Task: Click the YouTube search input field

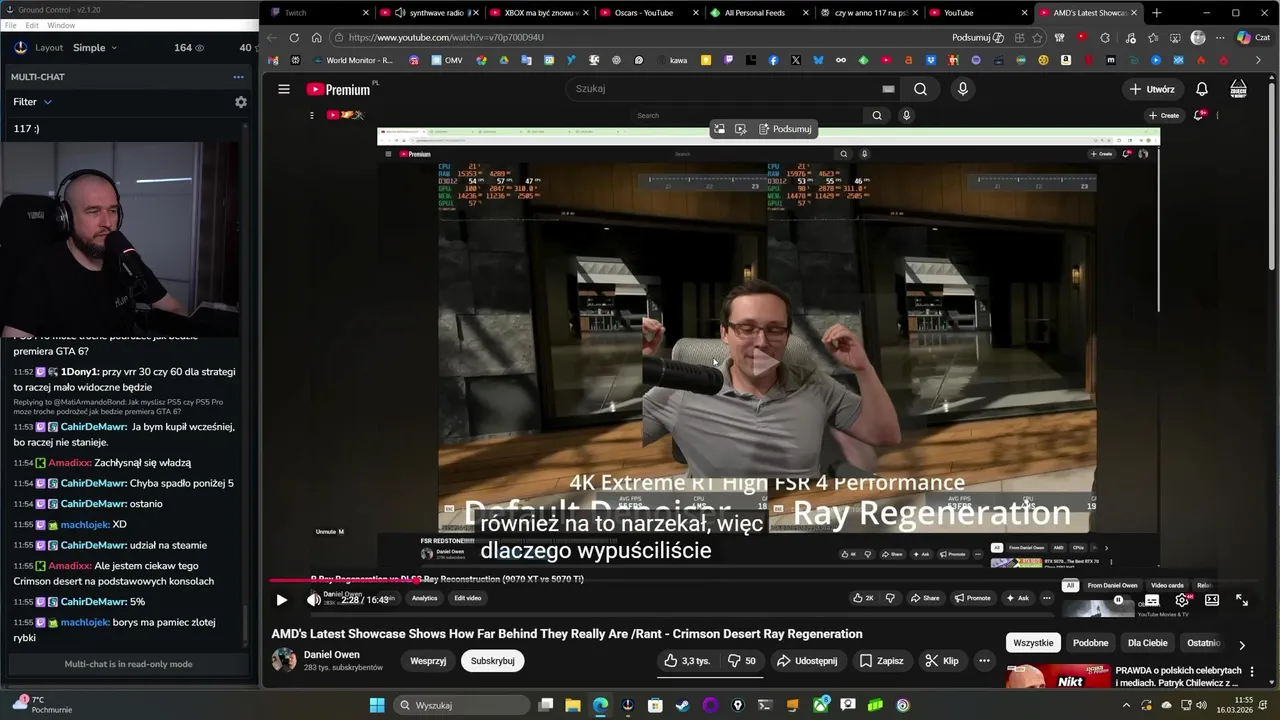Action: pyautogui.click(x=720, y=89)
